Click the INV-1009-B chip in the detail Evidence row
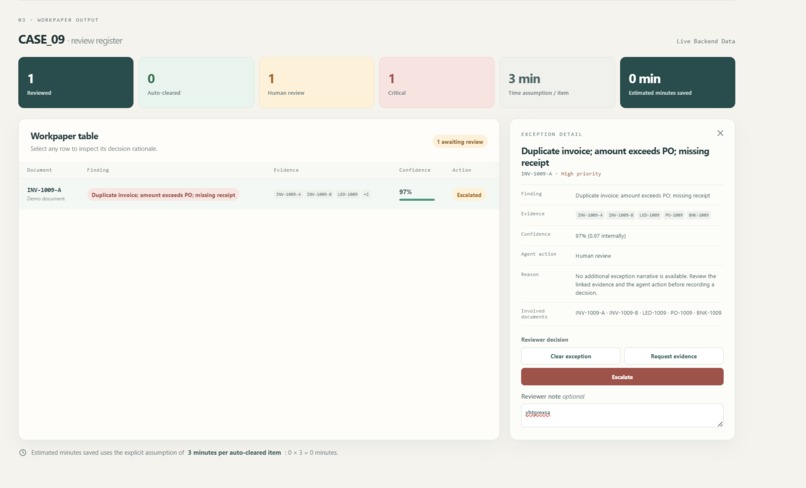The image size is (806, 488). click(621, 215)
